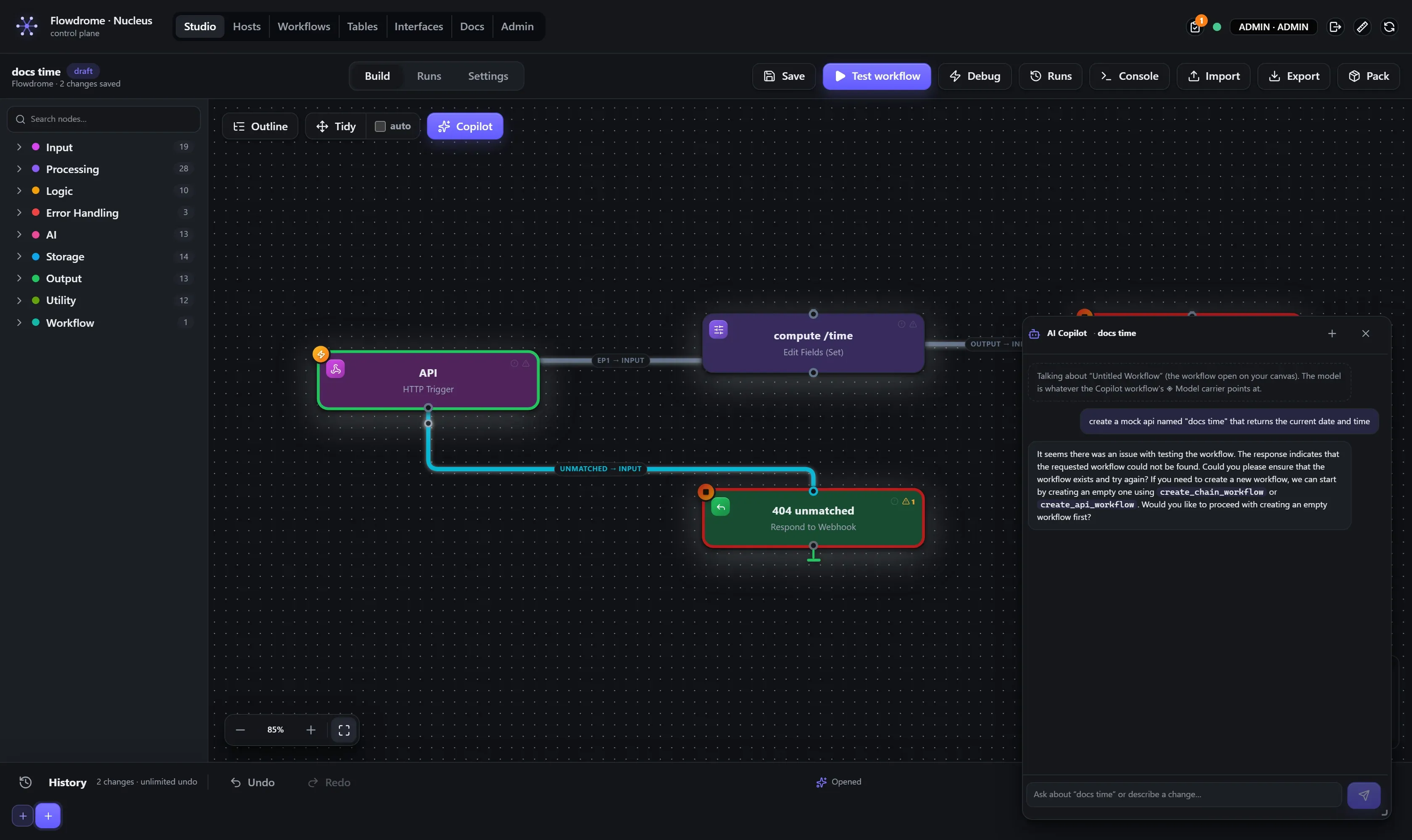1412x840 pixels.
Task: Switch to the Runs tab
Action: (429, 76)
